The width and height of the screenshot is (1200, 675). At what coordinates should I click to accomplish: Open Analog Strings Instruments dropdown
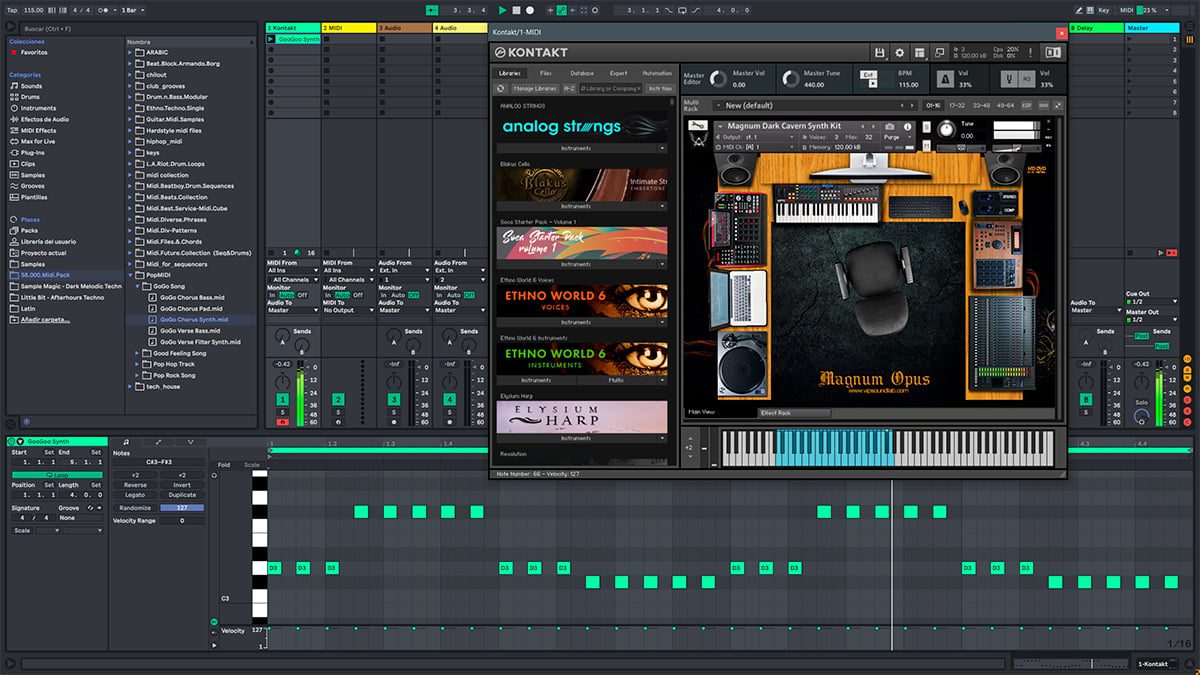581,148
